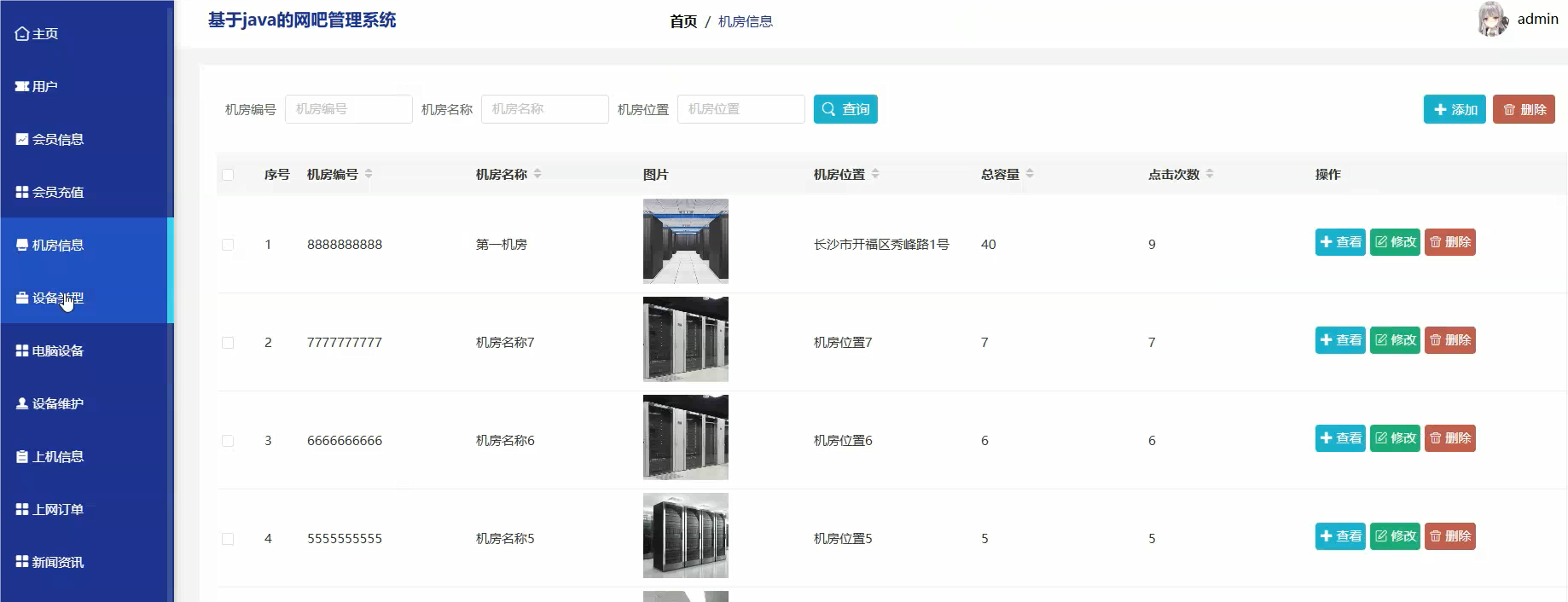Click the 5555555555 room number cell
The width and height of the screenshot is (1568, 602).
[x=345, y=539]
